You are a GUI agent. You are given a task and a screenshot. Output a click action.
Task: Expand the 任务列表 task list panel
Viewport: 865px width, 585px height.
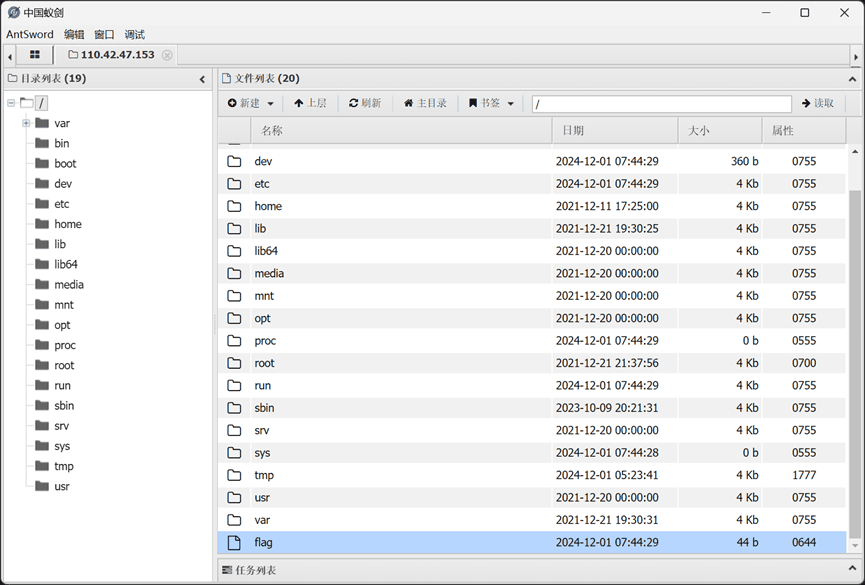pyautogui.click(x=852, y=568)
